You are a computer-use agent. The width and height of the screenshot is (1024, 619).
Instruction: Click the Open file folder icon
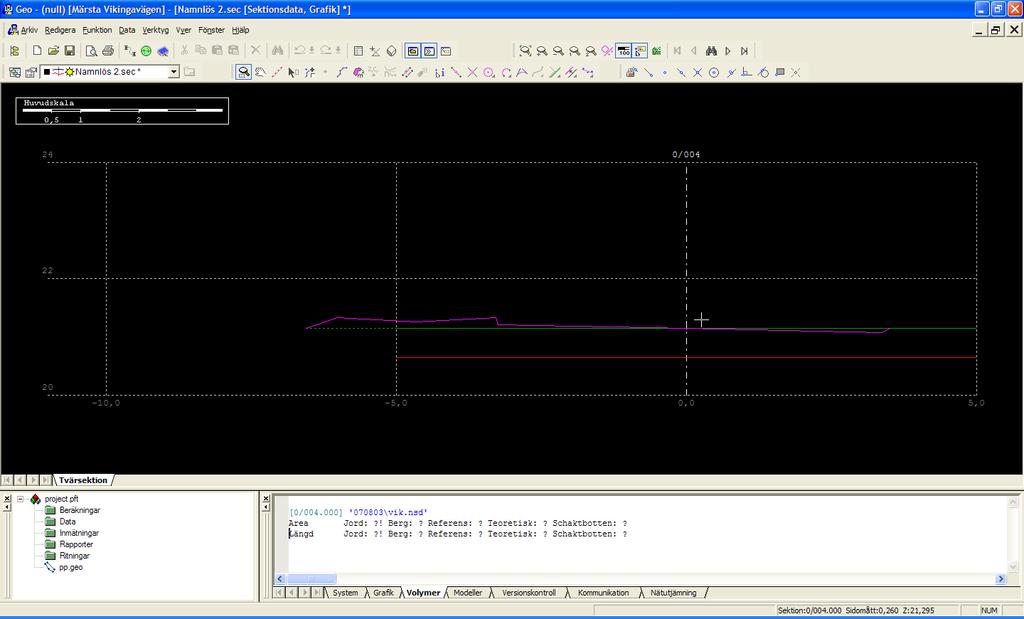coord(54,51)
